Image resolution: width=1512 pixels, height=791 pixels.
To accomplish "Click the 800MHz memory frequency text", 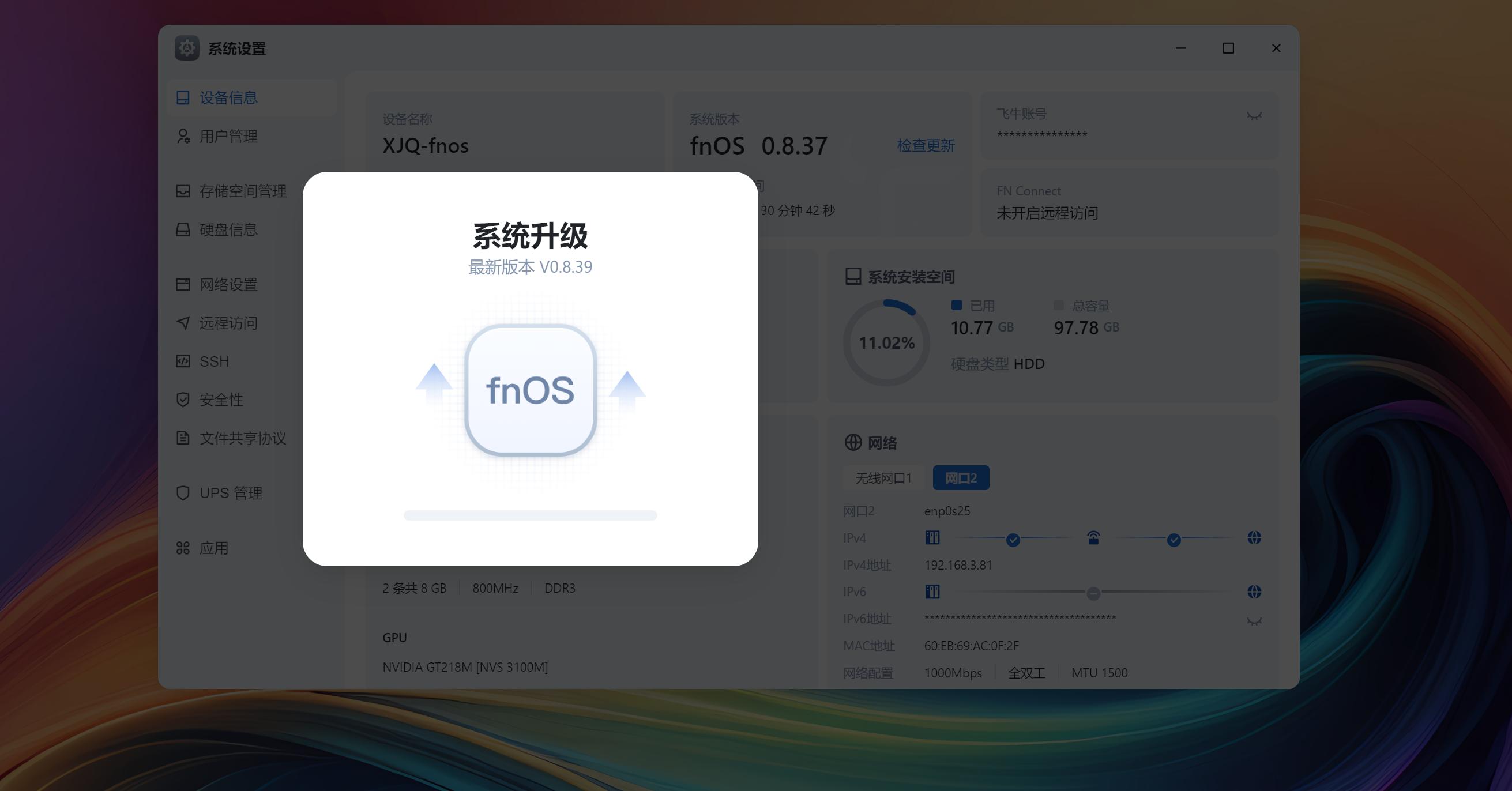I will (495, 588).
